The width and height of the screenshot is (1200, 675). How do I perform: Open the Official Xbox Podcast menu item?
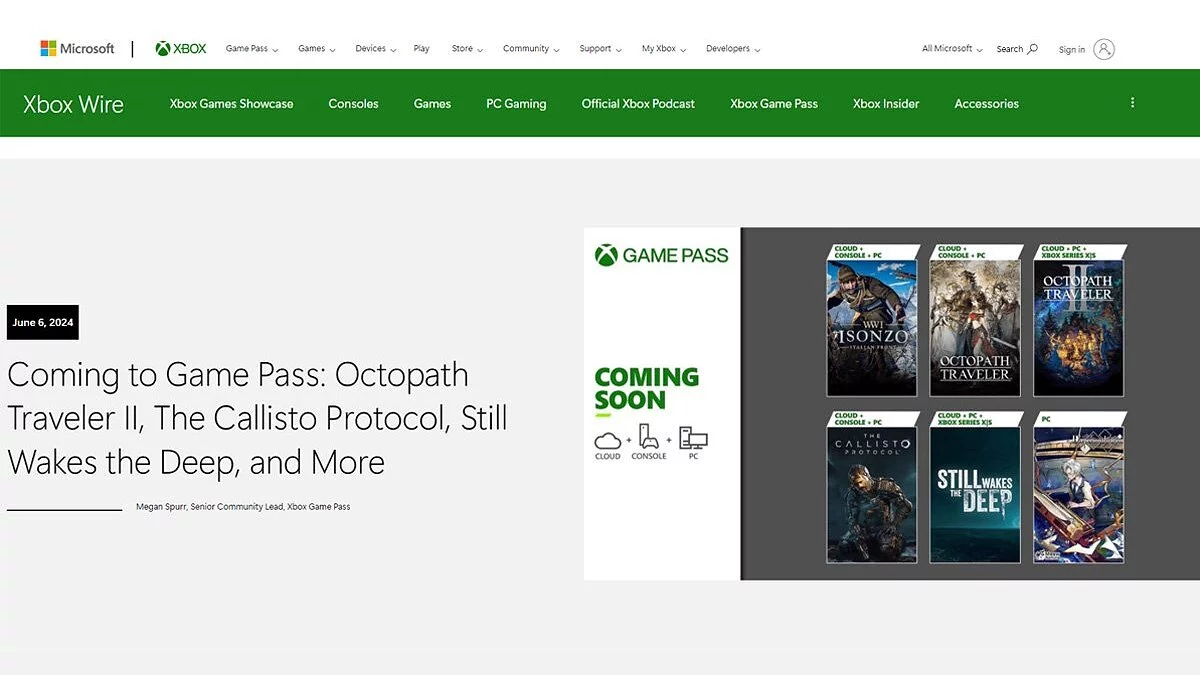(638, 104)
